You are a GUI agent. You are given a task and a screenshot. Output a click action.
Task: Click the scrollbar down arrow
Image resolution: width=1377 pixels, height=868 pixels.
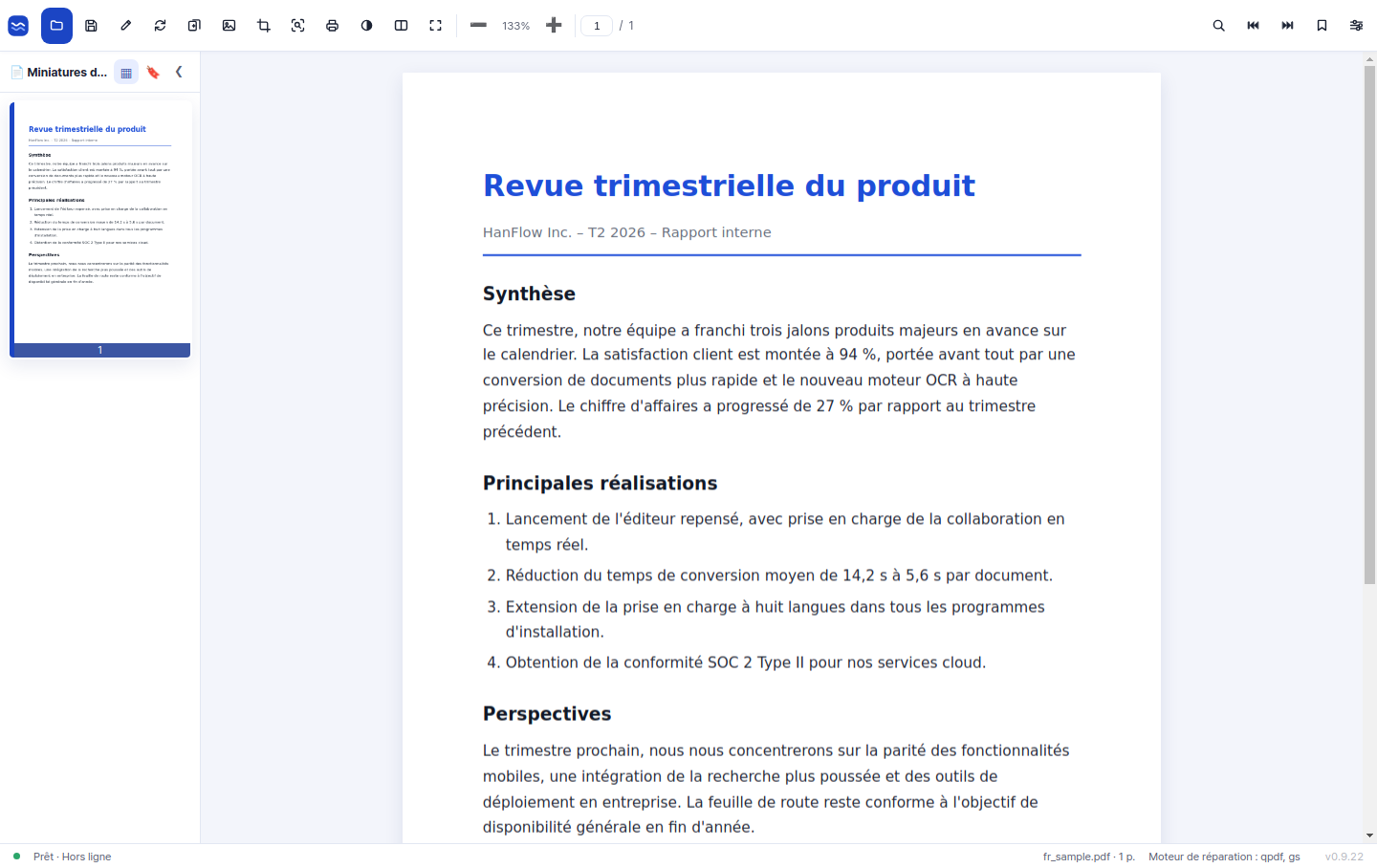point(1369,835)
